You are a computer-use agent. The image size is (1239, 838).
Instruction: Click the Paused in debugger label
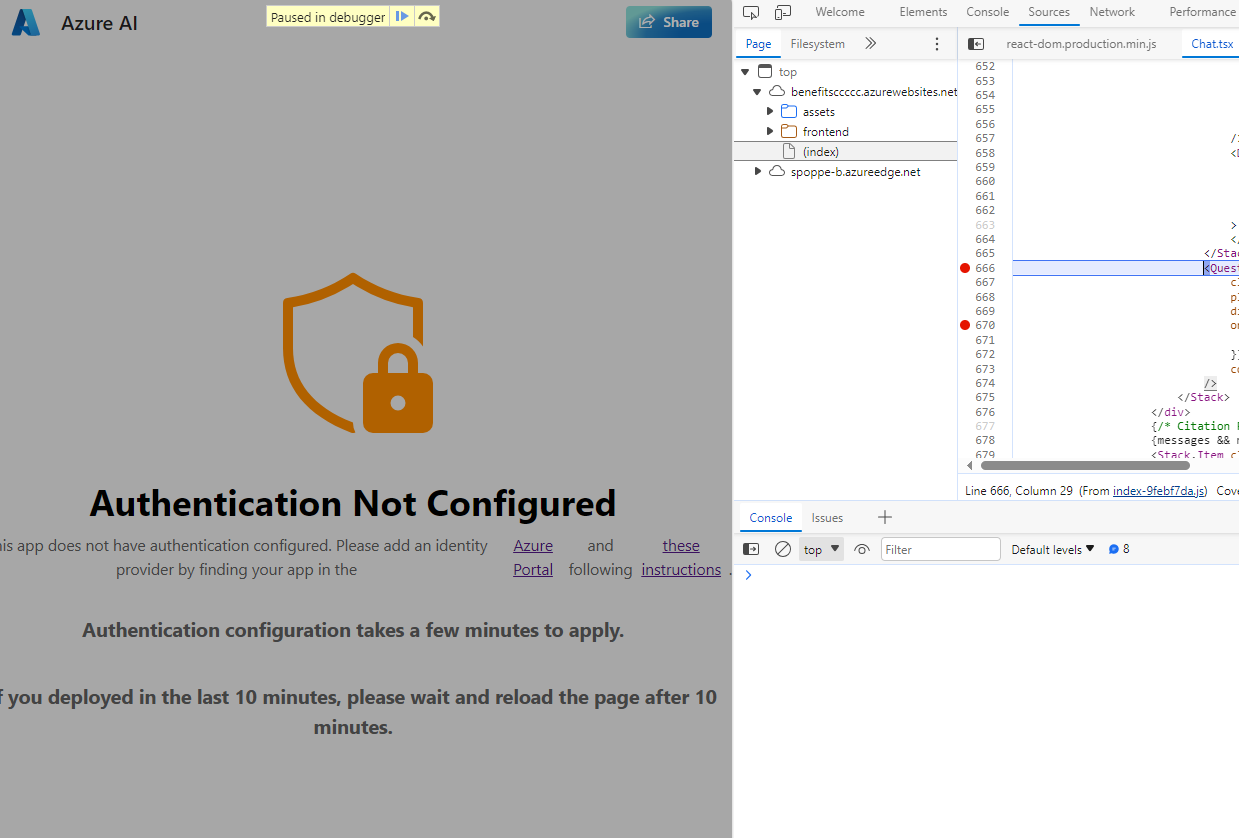[328, 17]
